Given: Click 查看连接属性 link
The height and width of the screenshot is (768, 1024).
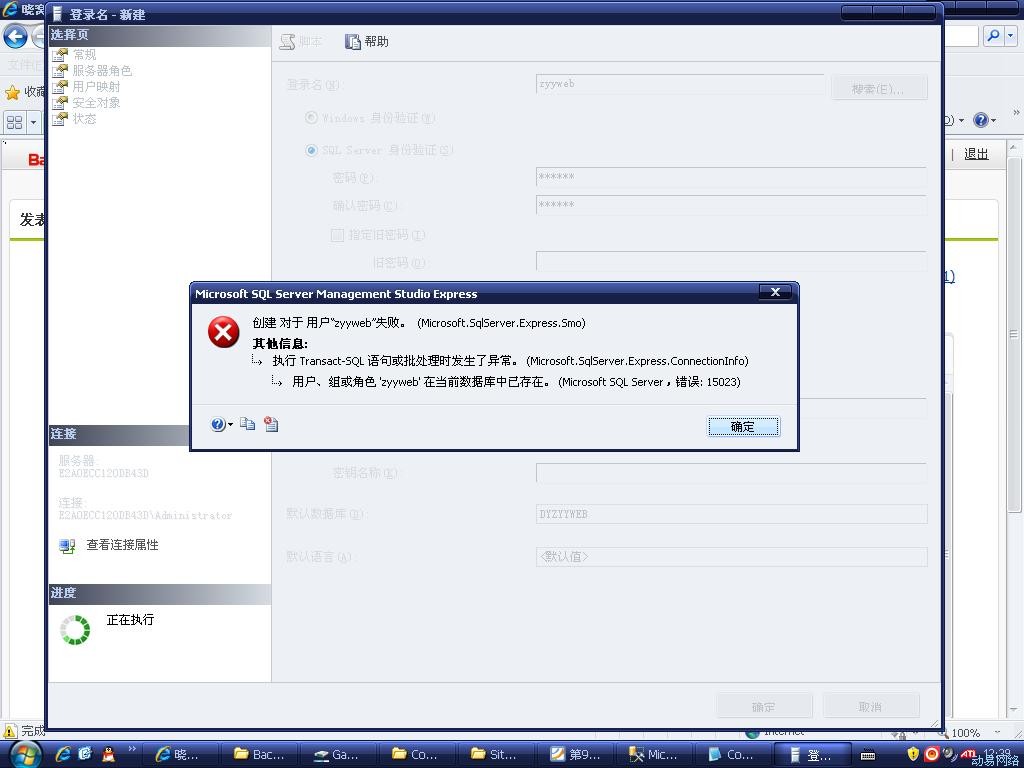Looking at the screenshot, I should 122,545.
